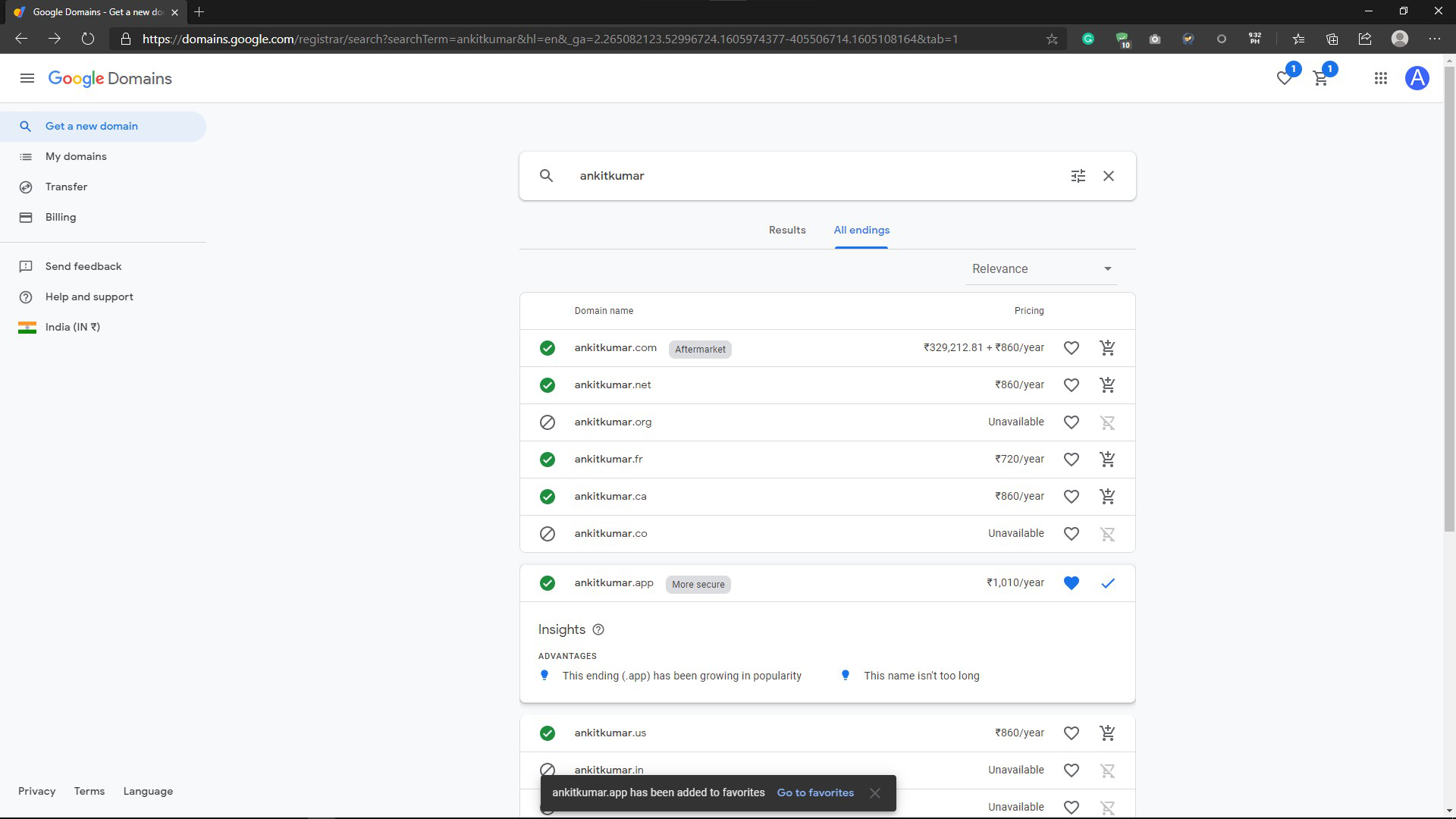Click the add to cart icon for ankitkumar.fr
Screen dimensions: 1456x819
(1108, 459)
